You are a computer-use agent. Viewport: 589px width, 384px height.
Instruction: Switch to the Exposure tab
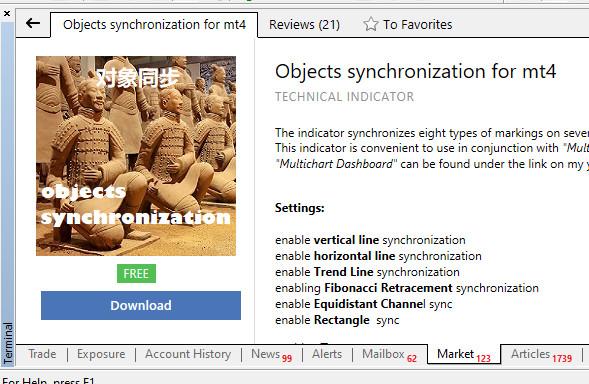coord(101,354)
